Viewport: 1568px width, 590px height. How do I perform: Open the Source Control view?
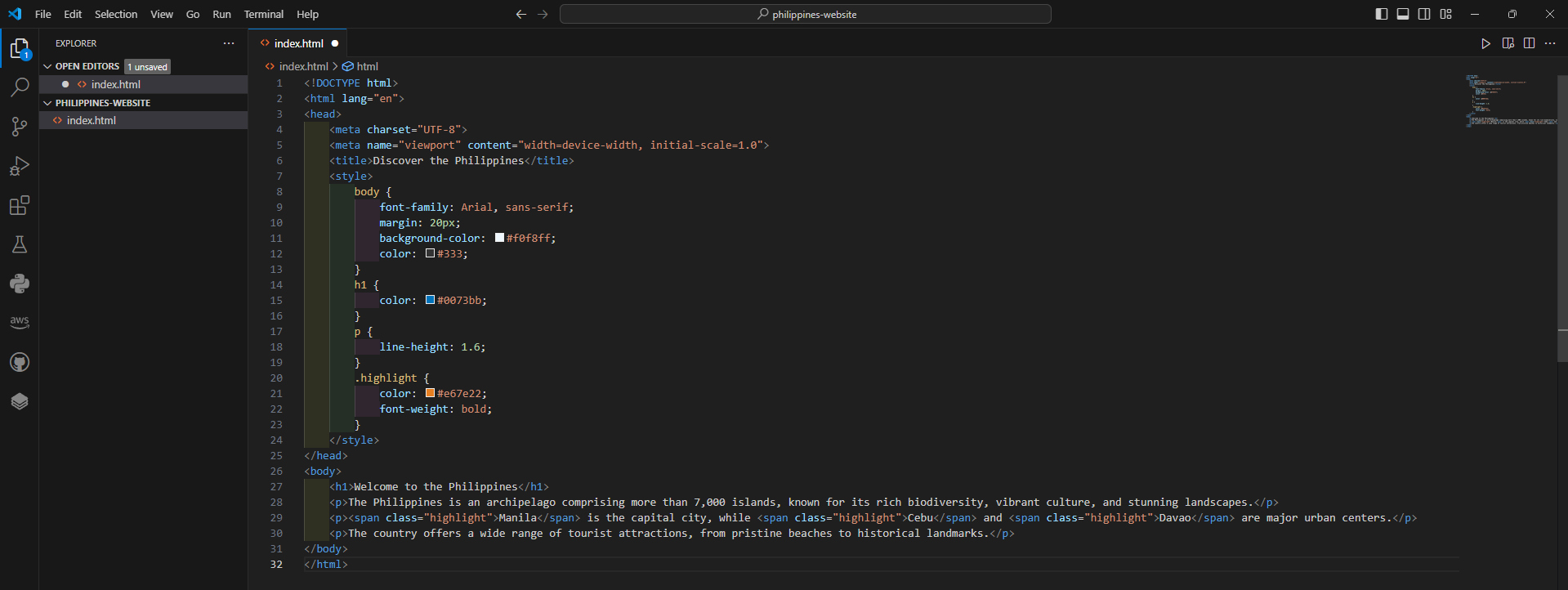20,126
